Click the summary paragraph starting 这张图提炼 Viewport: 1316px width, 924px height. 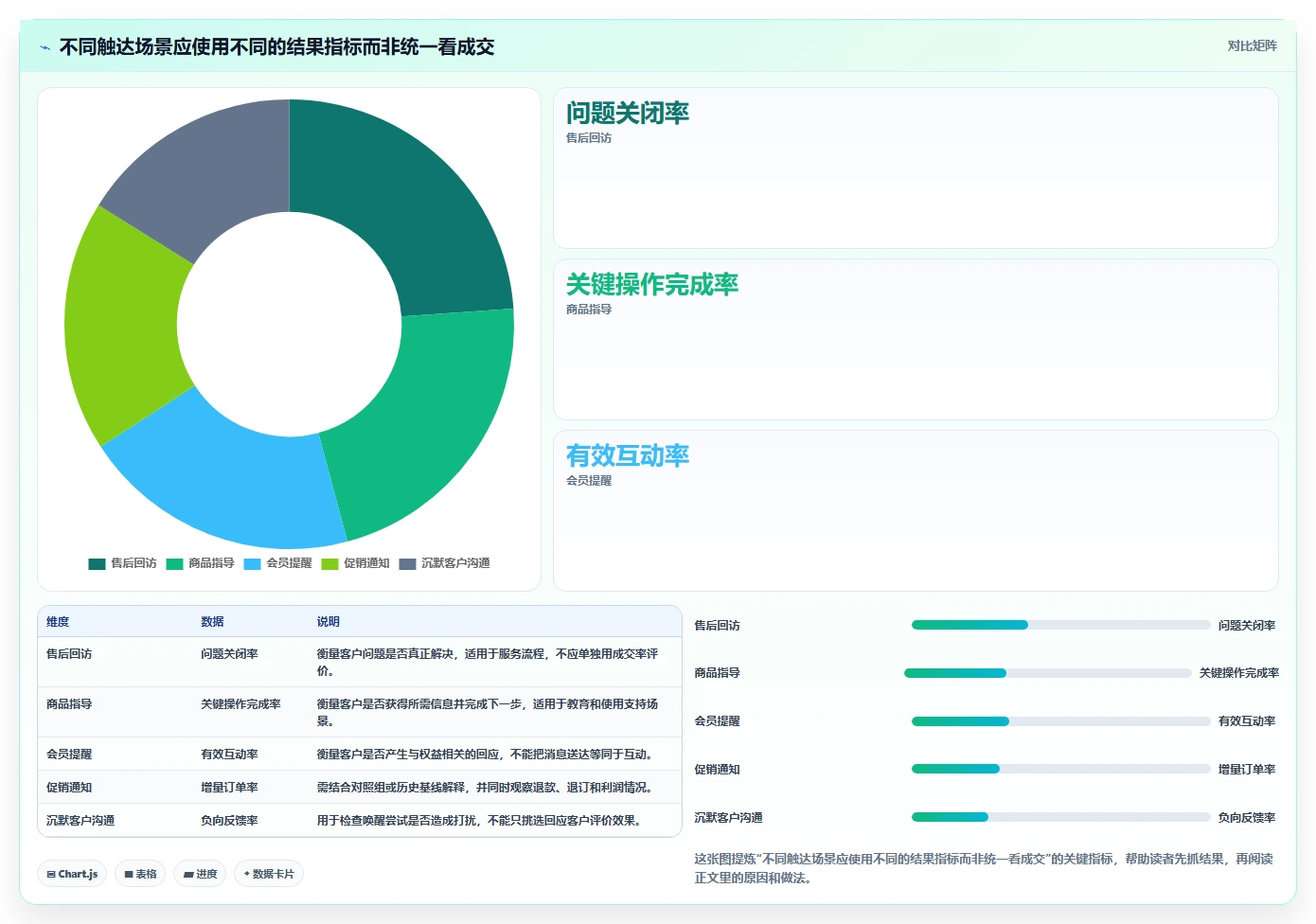(985, 868)
